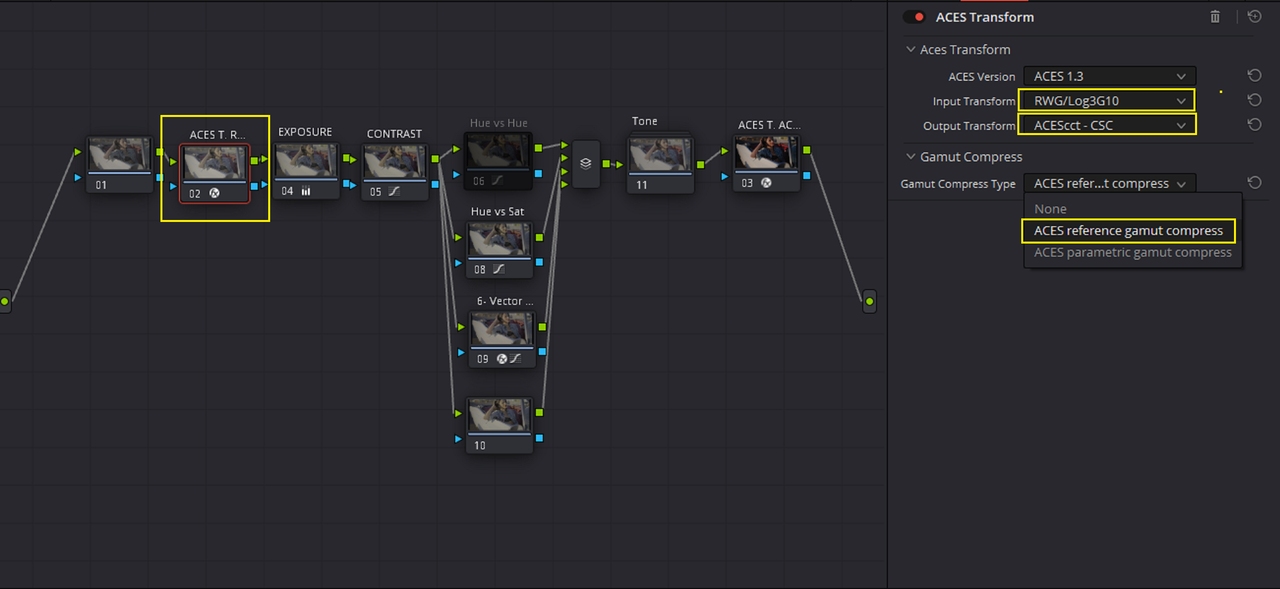
Task: Select the EXPOSURE node 04 thumbnail
Action: click(x=306, y=162)
